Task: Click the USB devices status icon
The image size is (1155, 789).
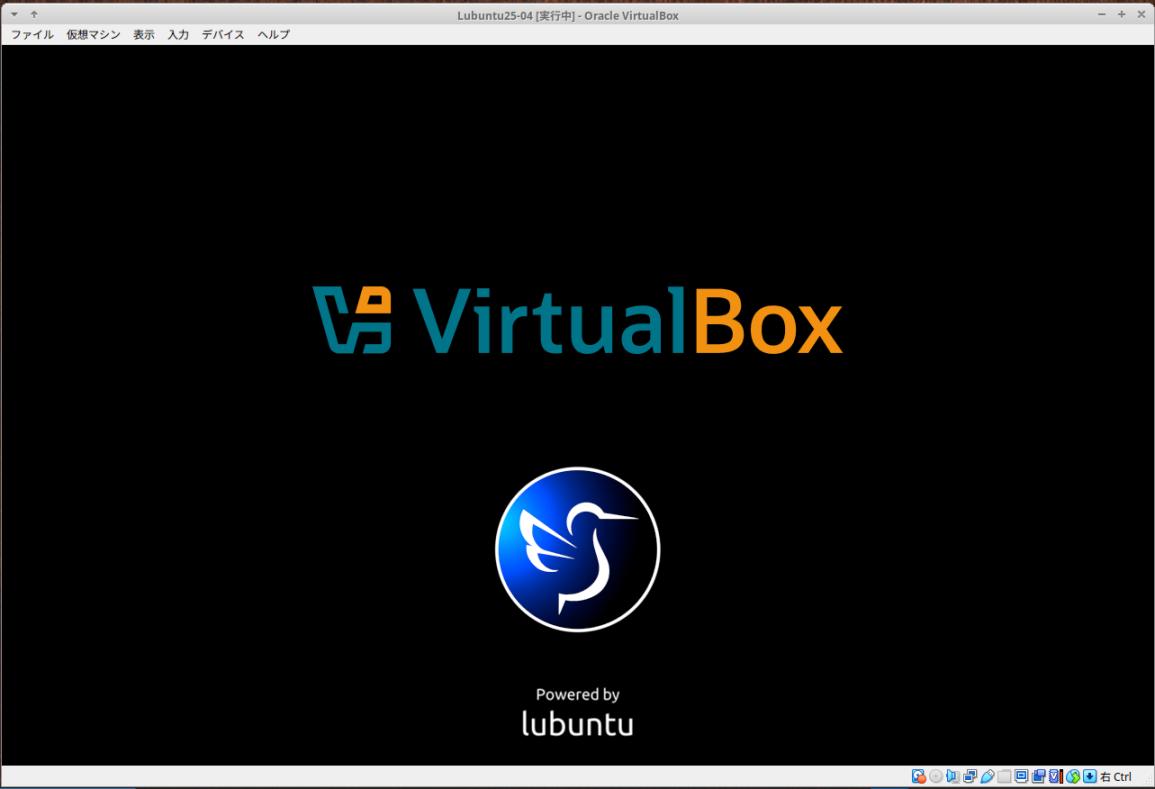Action: tap(988, 776)
